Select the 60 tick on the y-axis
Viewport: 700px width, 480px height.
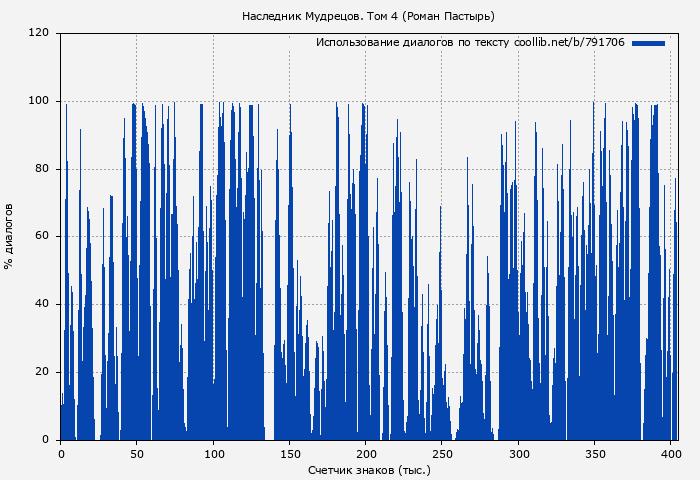coord(42,237)
